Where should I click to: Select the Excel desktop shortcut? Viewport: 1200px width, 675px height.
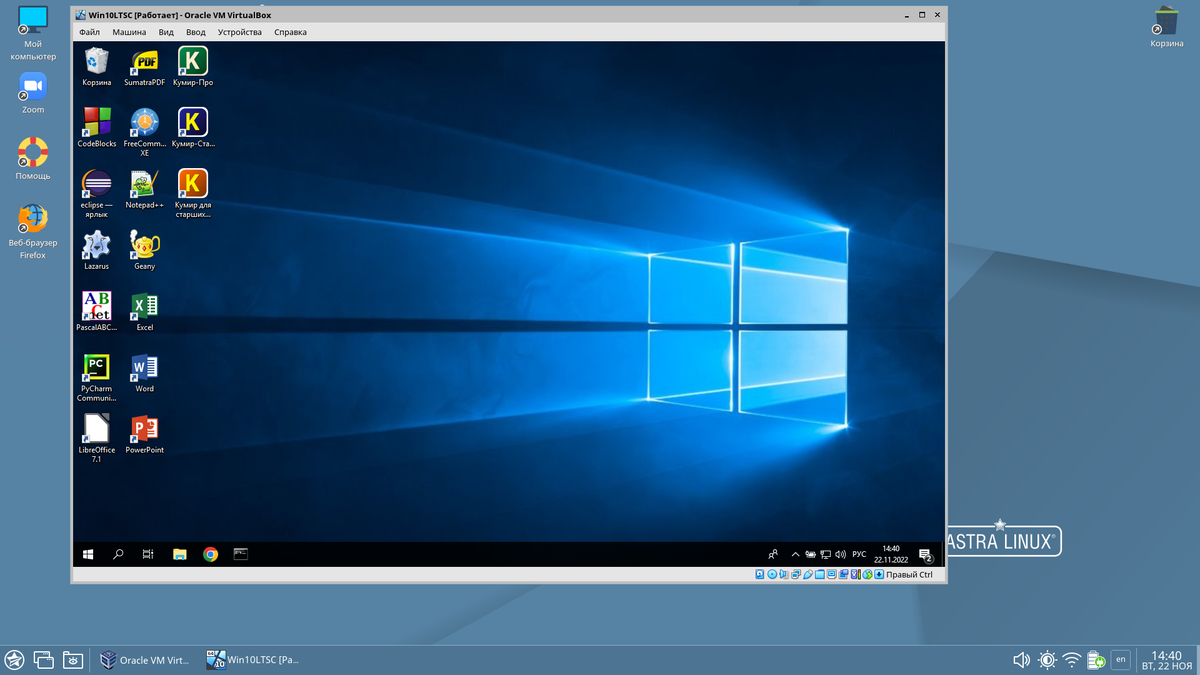[145, 311]
